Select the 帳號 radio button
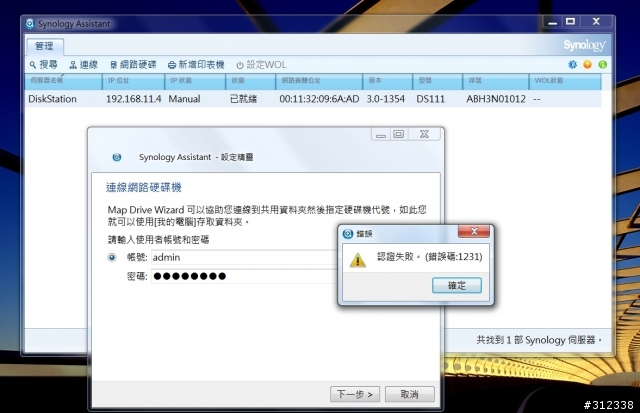Screen dimensions: 640x413 (x=112, y=258)
